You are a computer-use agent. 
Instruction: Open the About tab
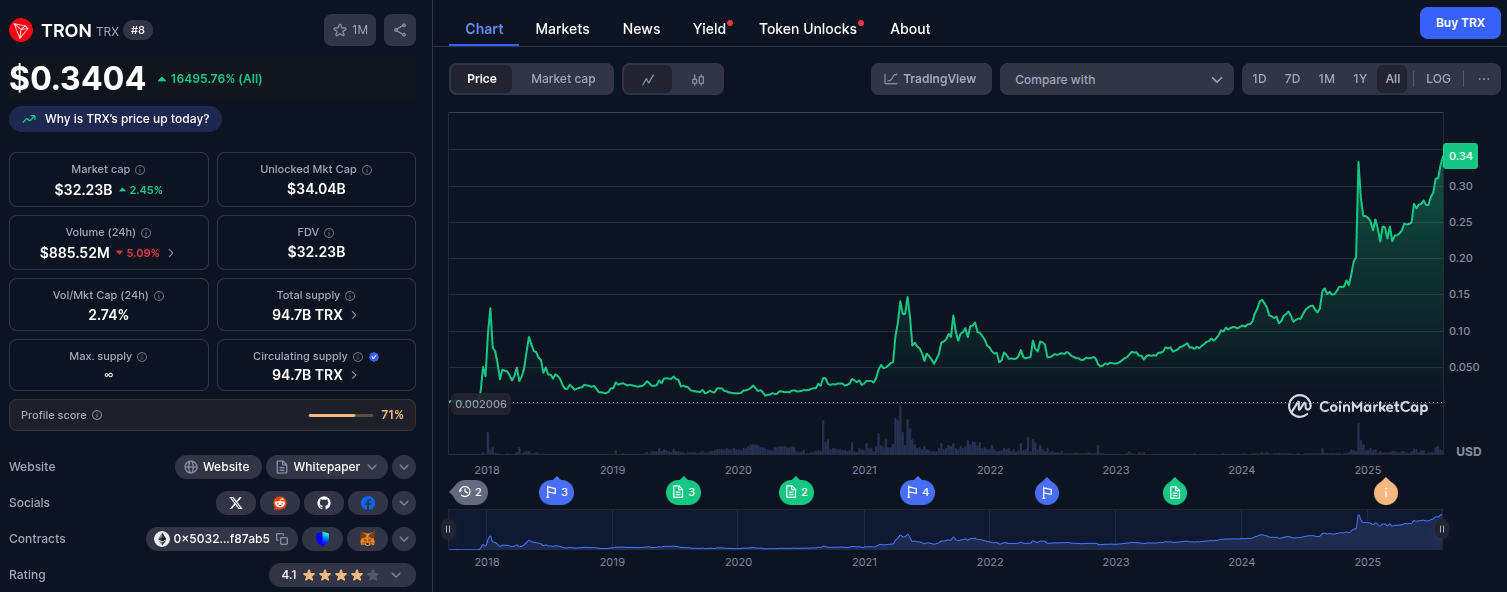(x=910, y=29)
